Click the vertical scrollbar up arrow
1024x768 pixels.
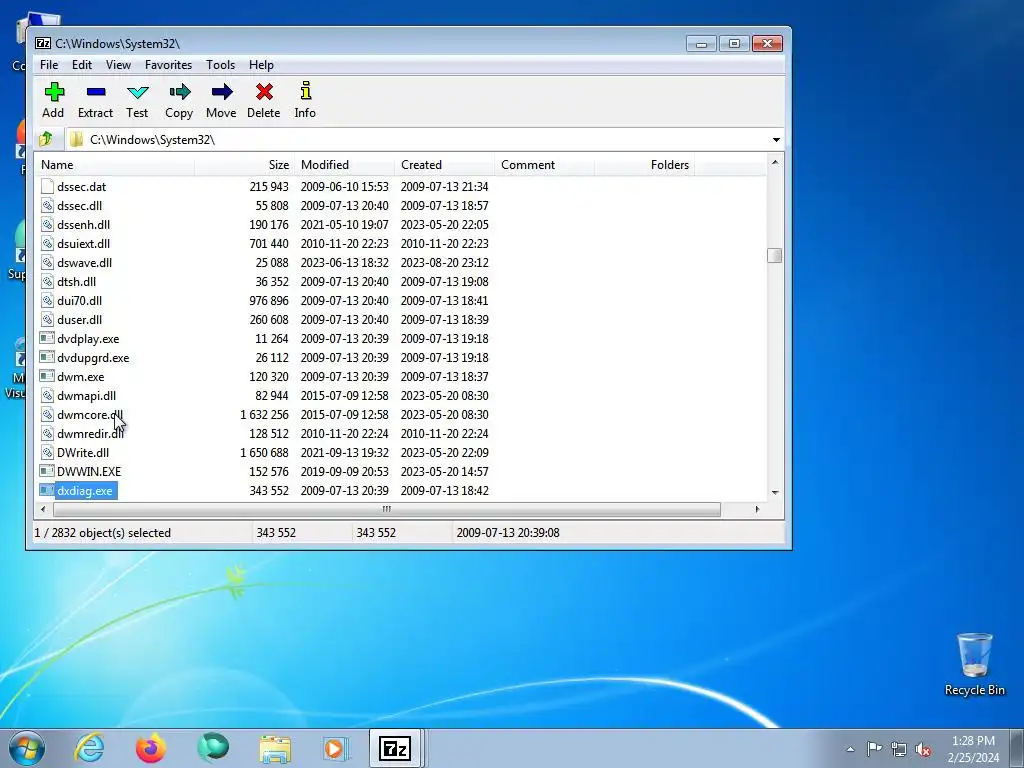coord(775,162)
